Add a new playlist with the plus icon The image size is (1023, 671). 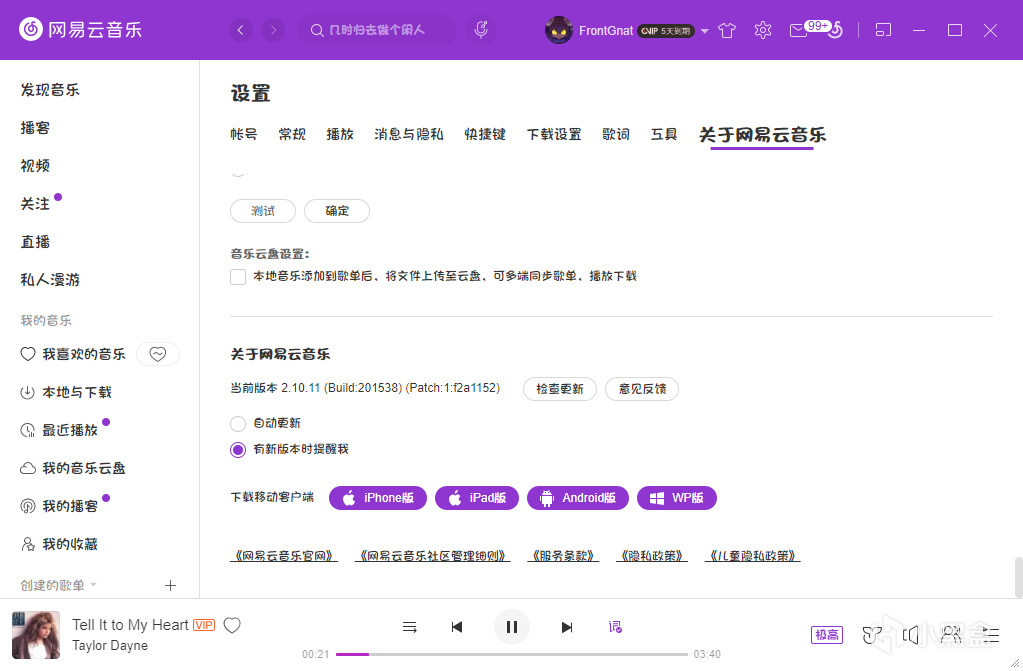point(170,585)
